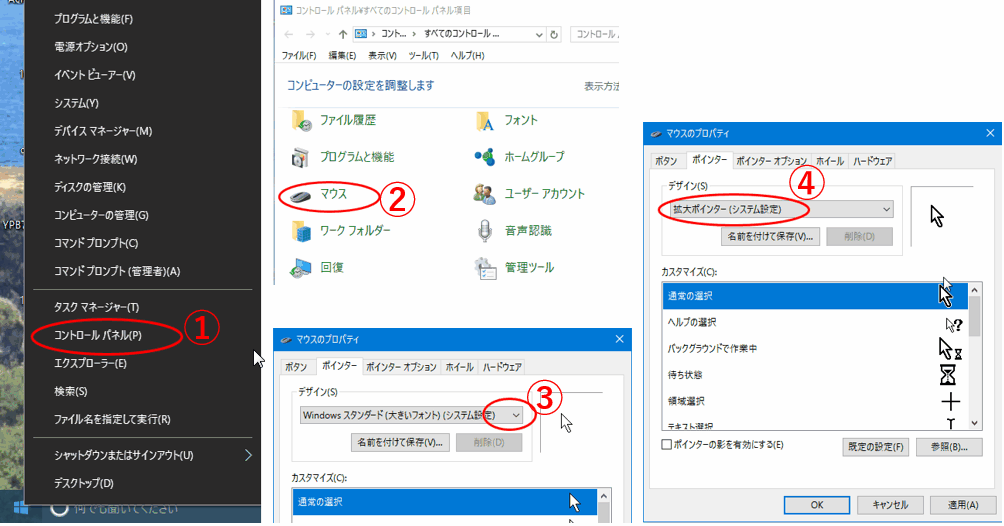Image resolution: width=1004 pixels, height=526 pixels.
Task: Switch to ボタン tab in right mouse dialog
Action: pos(666,161)
